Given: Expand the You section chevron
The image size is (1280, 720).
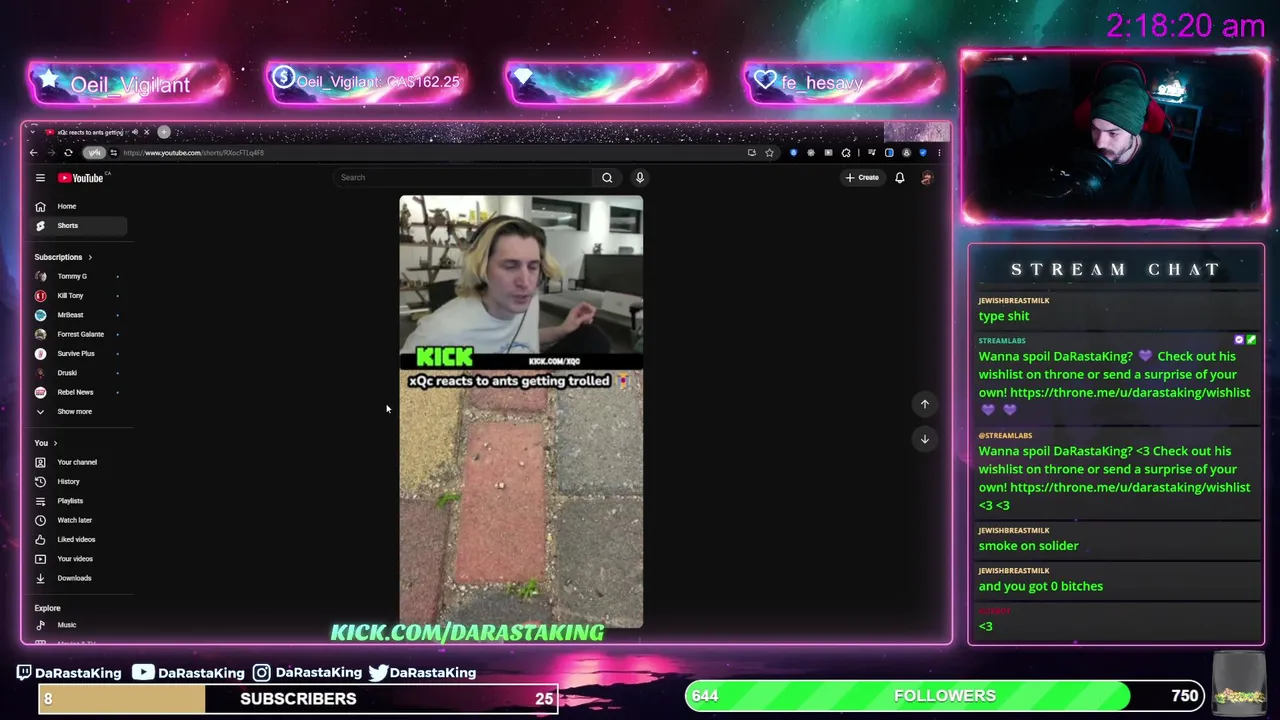Looking at the screenshot, I should pyautogui.click(x=55, y=443).
